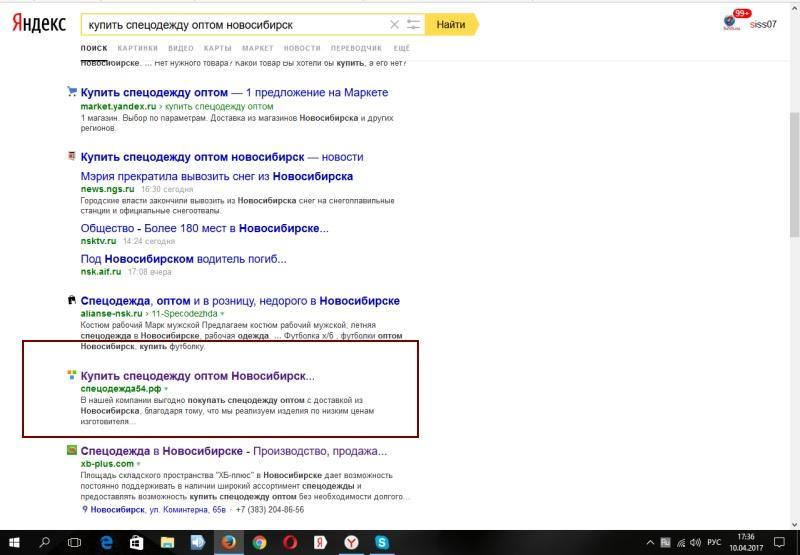Open Google Chrome from the taskbar
800x555 pixels.
coord(260,542)
